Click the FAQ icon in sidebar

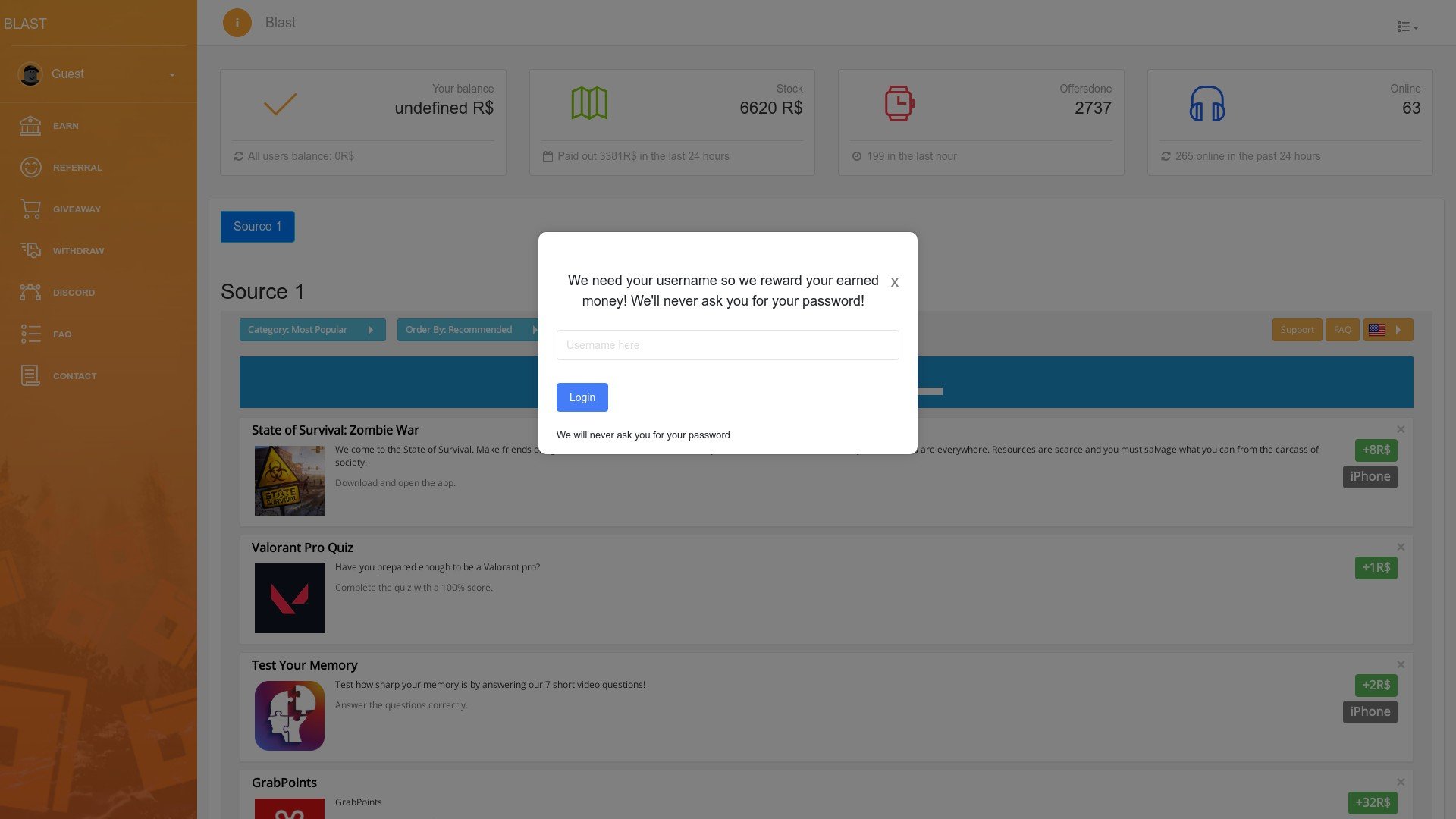click(30, 334)
